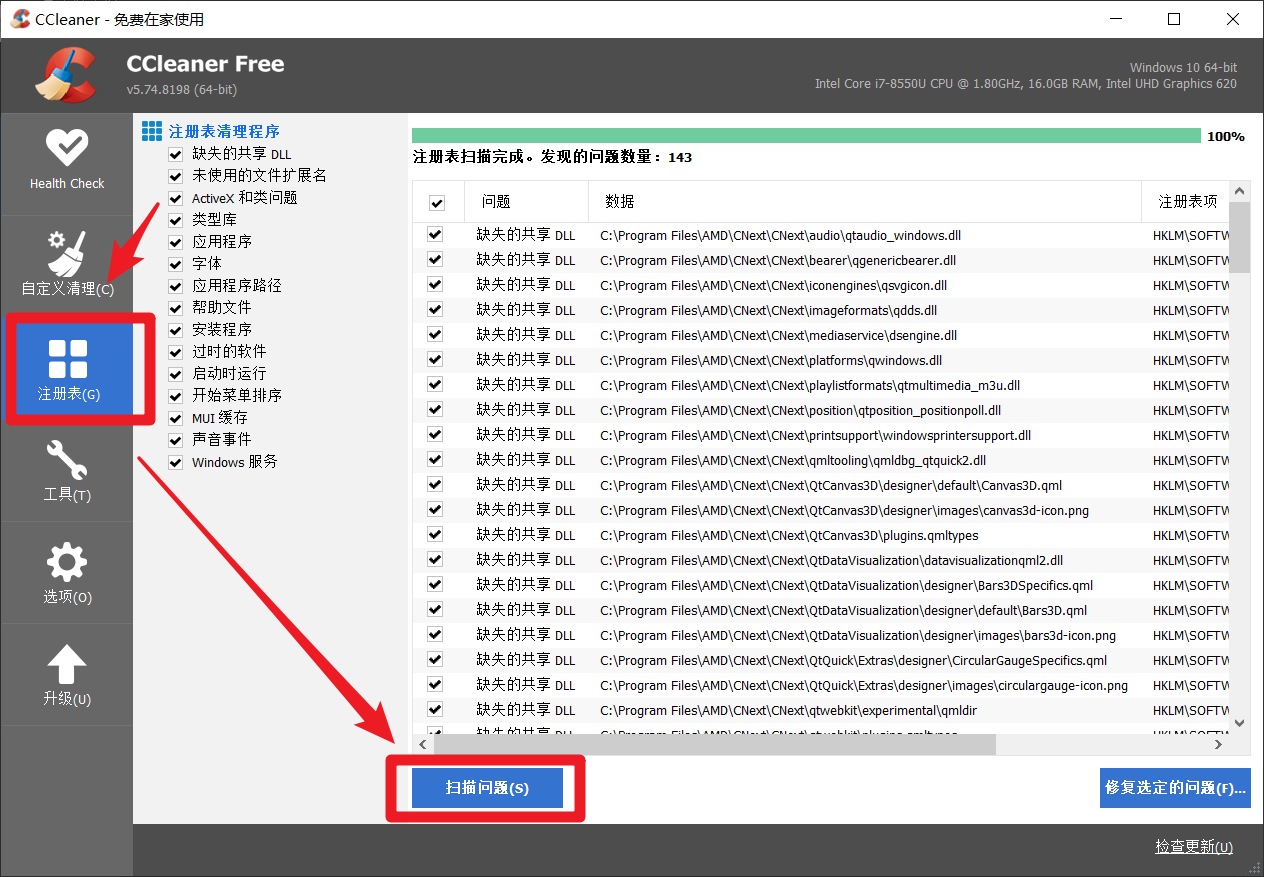Uncheck 安装程序 option
The width and height of the screenshot is (1264, 877).
tap(176, 330)
